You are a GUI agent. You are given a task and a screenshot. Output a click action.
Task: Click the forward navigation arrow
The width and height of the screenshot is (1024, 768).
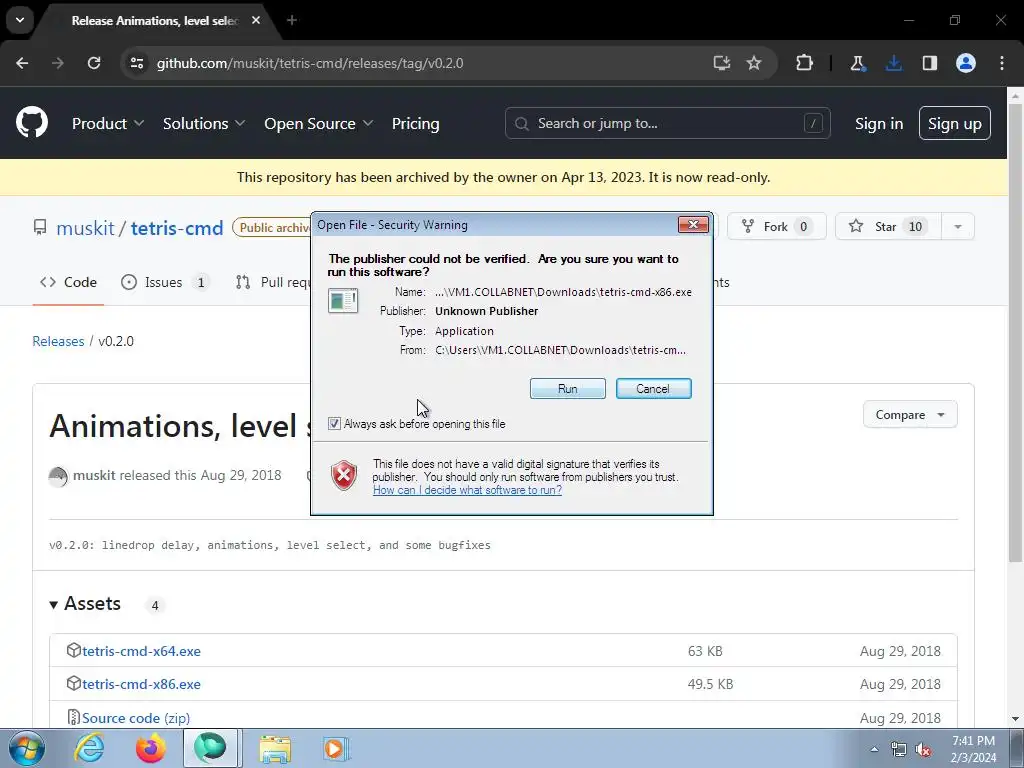coord(58,63)
